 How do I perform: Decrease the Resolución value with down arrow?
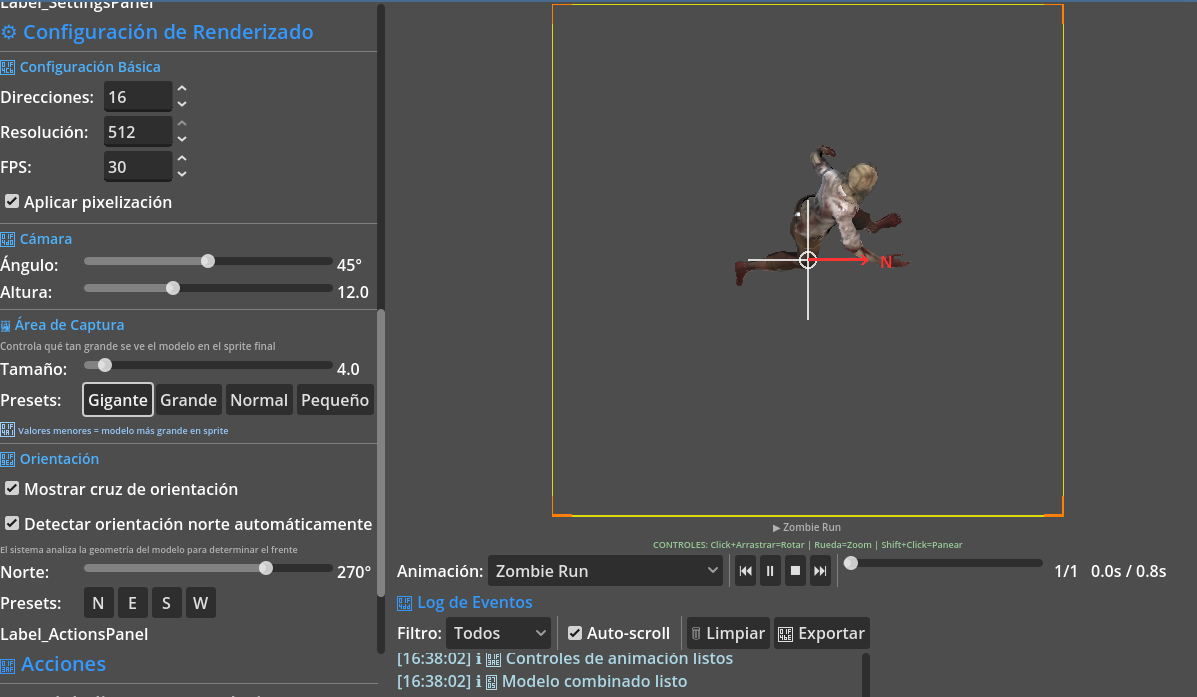click(182, 140)
